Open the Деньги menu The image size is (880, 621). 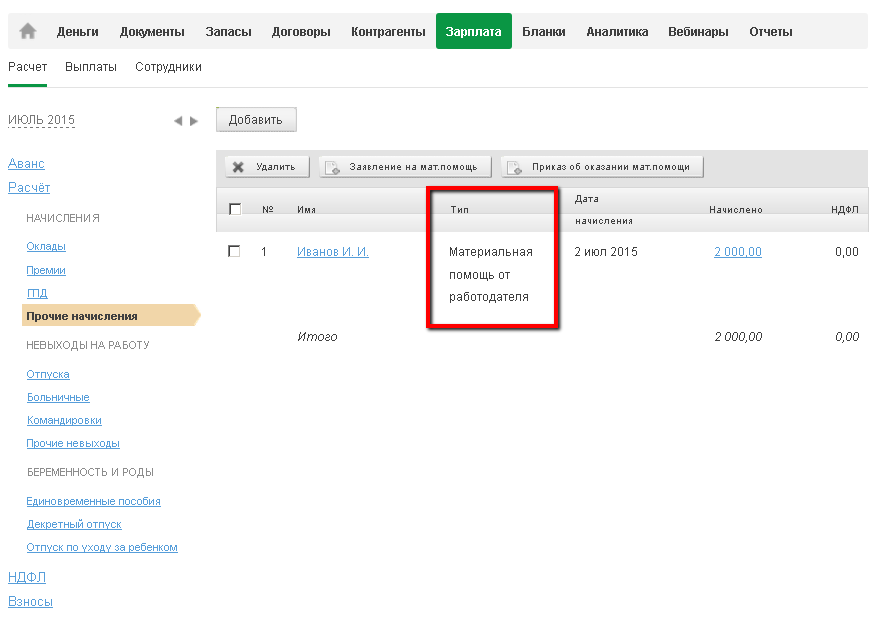[77, 32]
